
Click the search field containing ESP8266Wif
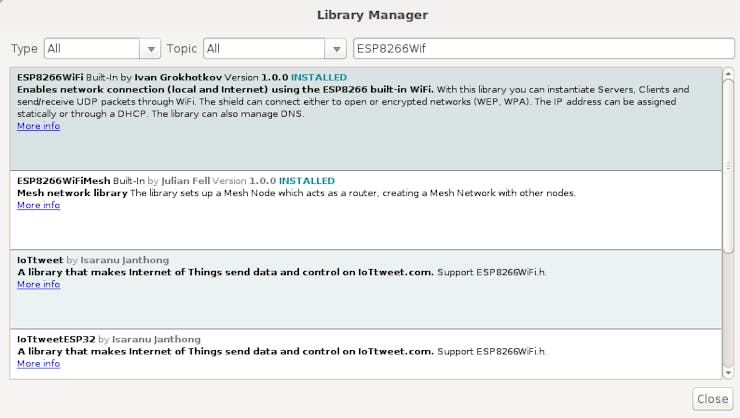[x=544, y=49]
